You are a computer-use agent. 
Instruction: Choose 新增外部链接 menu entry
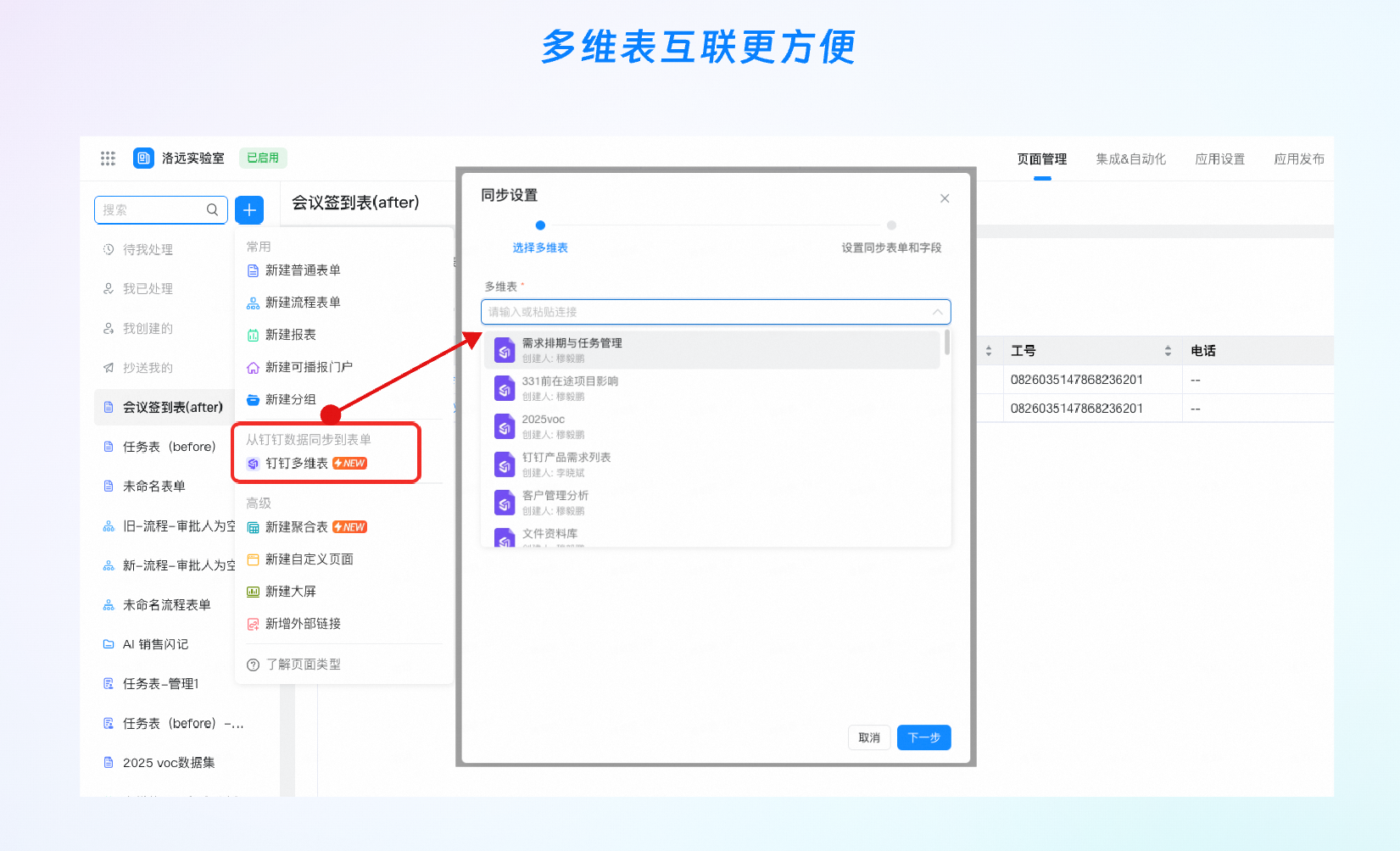[x=303, y=624]
